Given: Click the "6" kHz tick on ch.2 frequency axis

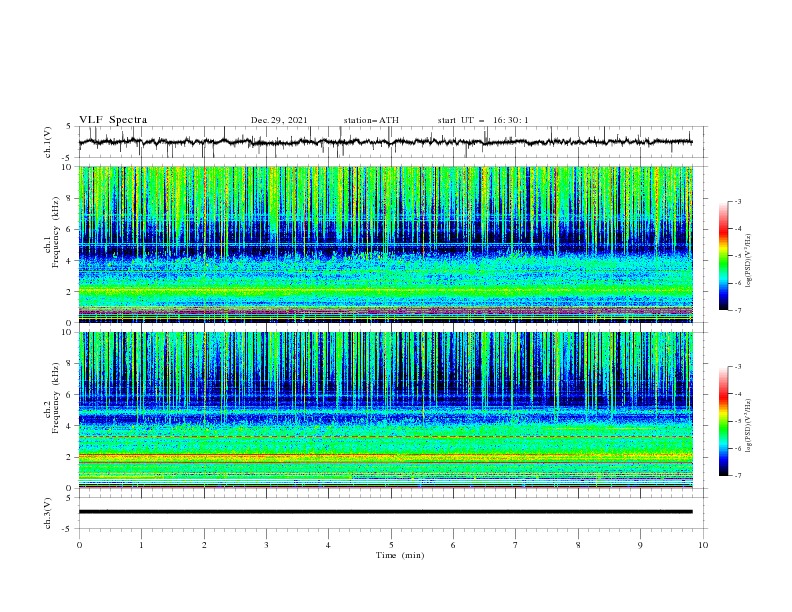Looking at the screenshot, I should [x=70, y=395].
